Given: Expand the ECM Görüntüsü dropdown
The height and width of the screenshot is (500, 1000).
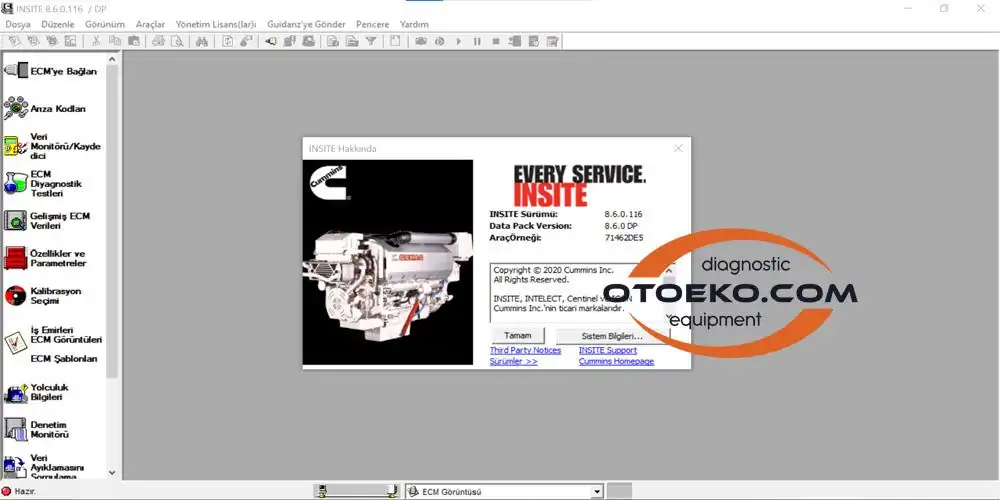Looking at the screenshot, I should (x=597, y=491).
